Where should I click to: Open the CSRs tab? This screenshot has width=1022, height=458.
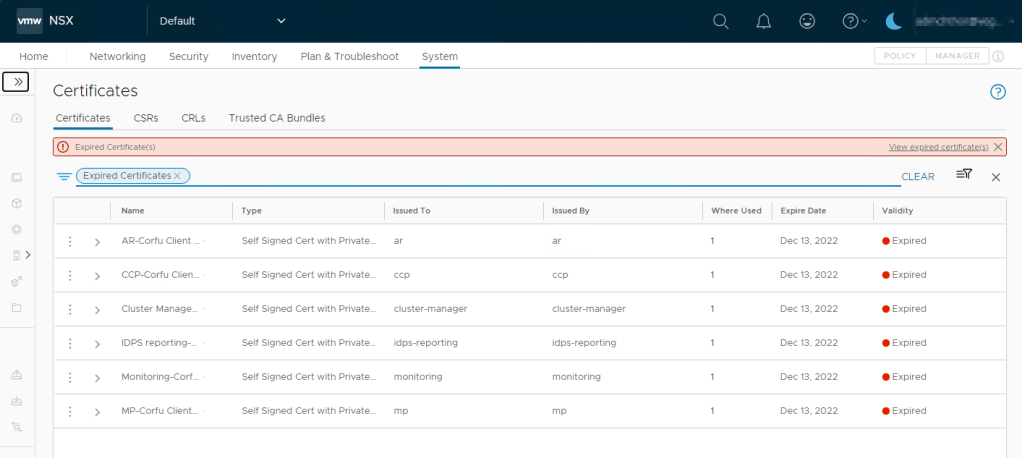click(146, 118)
